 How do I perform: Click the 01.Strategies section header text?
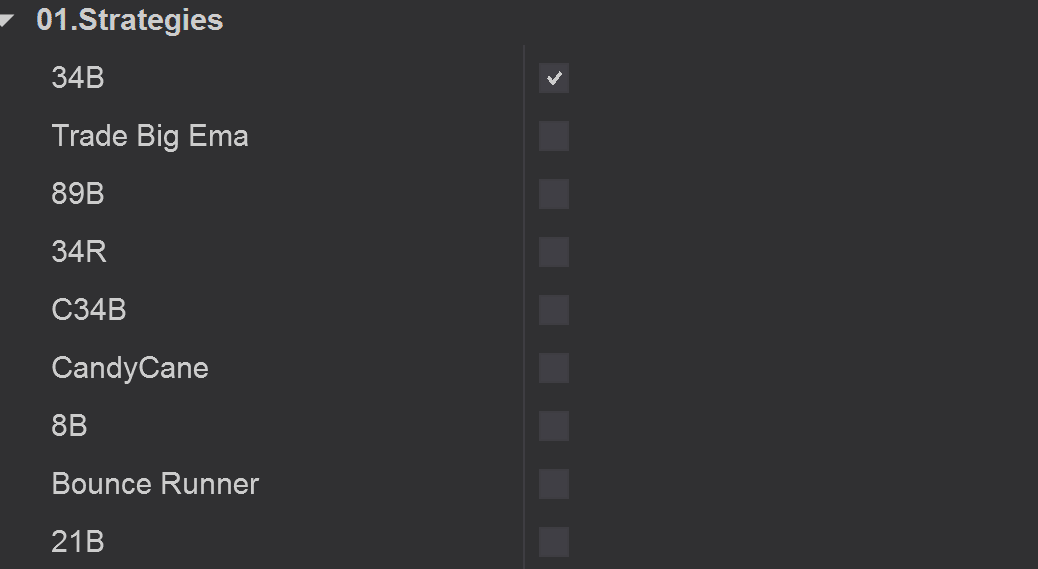coord(129,20)
